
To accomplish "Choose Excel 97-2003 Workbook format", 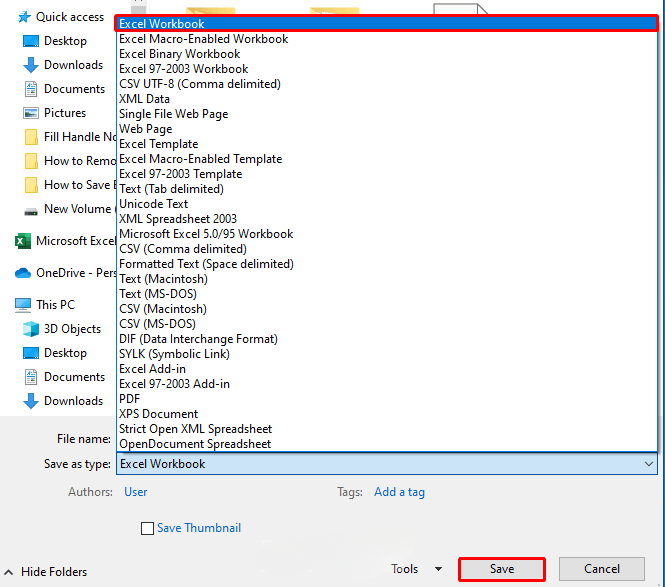I will pyautogui.click(x=386, y=69).
